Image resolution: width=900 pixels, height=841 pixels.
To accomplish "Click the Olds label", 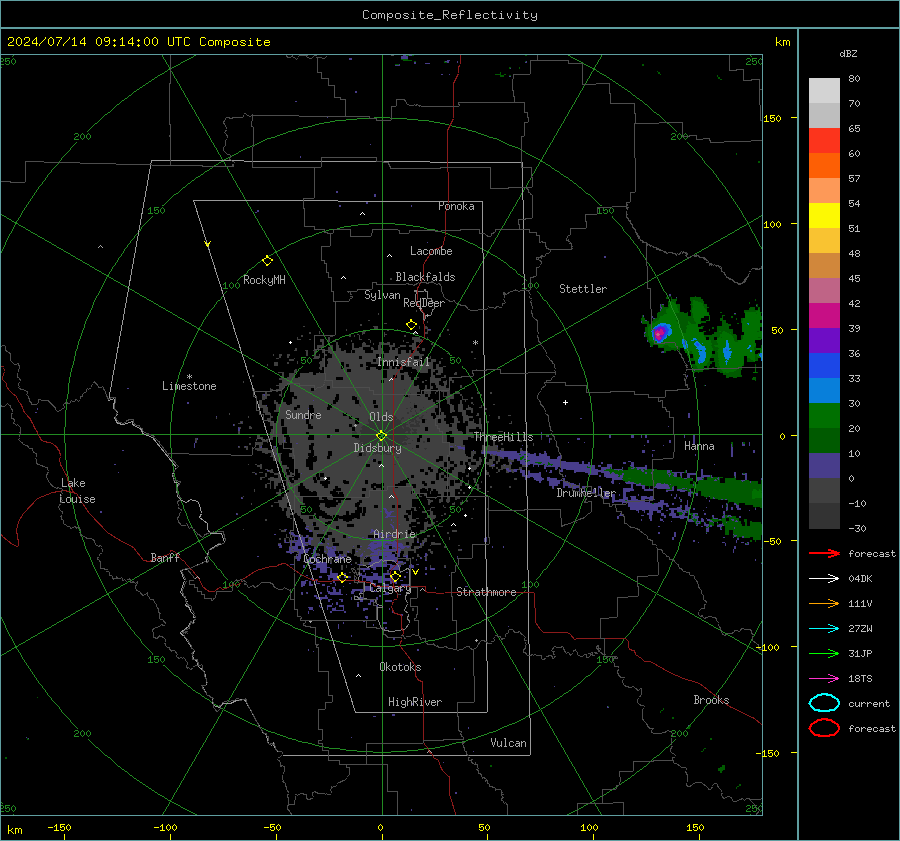I will point(381,417).
